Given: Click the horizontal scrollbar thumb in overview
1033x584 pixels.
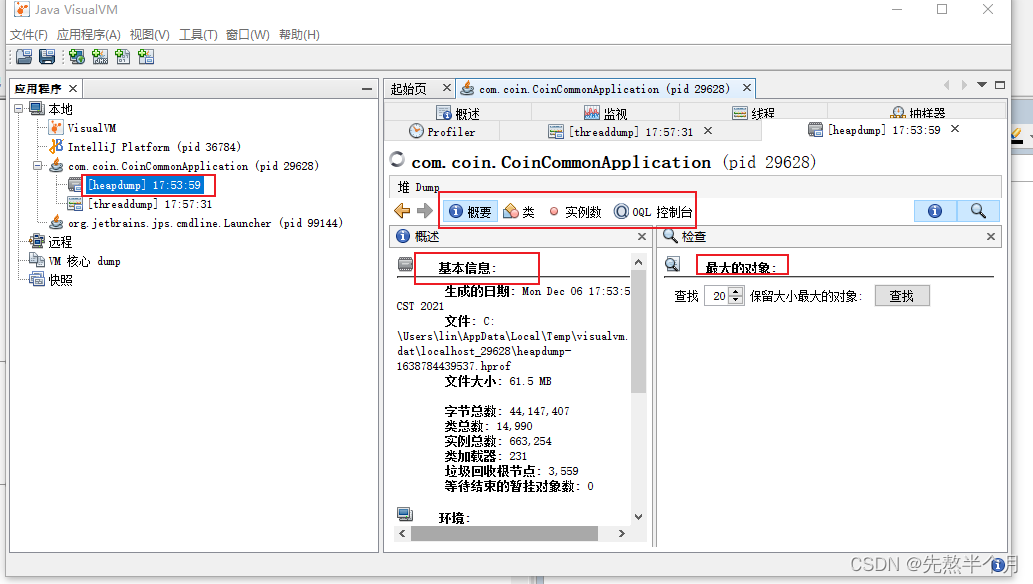Looking at the screenshot, I should point(504,533).
